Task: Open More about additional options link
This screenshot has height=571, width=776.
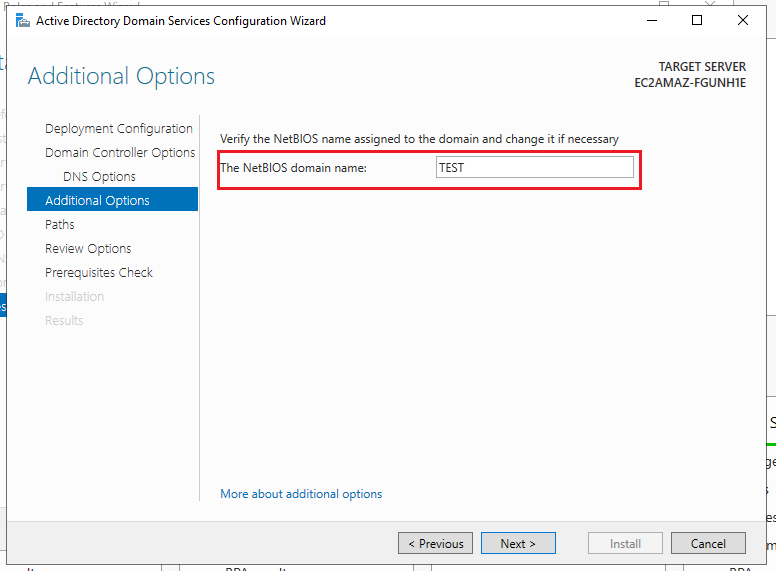Action: pyautogui.click(x=301, y=494)
